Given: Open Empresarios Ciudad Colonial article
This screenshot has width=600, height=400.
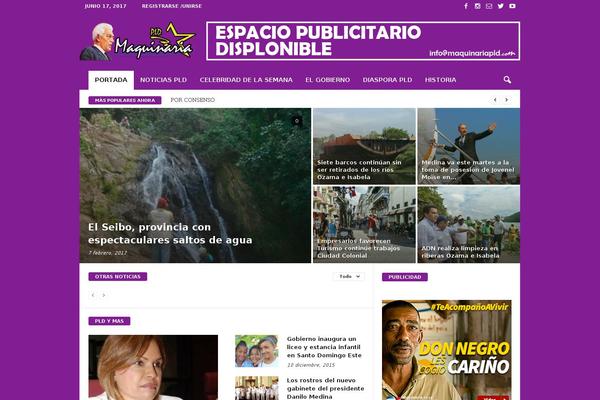Looking at the screenshot, I should pos(358,248).
